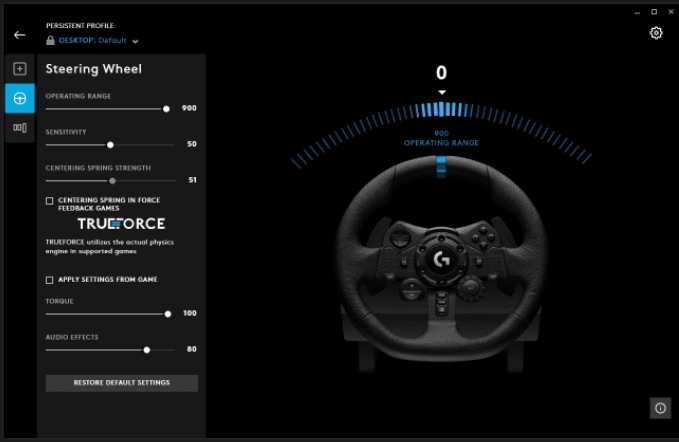679x442 pixels.
Task: Enable Centering Spring in Force Feedback Games
Action: click(49, 201)
